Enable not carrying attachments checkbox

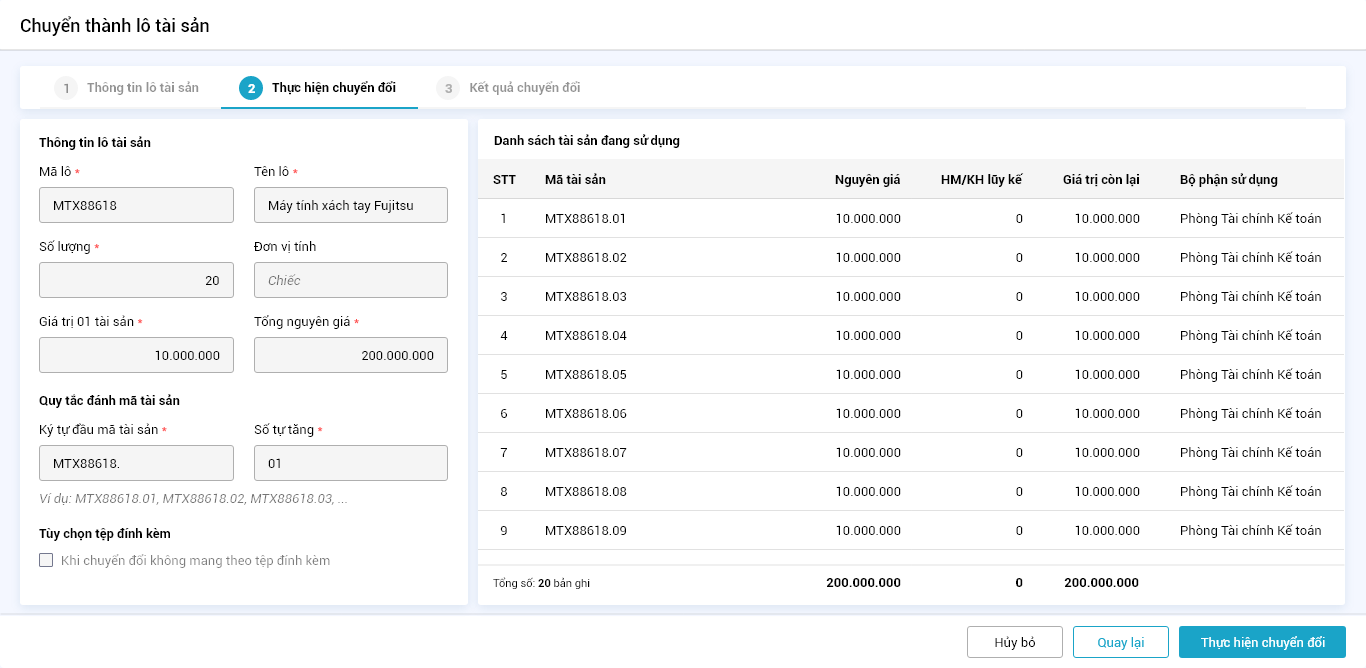click(46, 560)
